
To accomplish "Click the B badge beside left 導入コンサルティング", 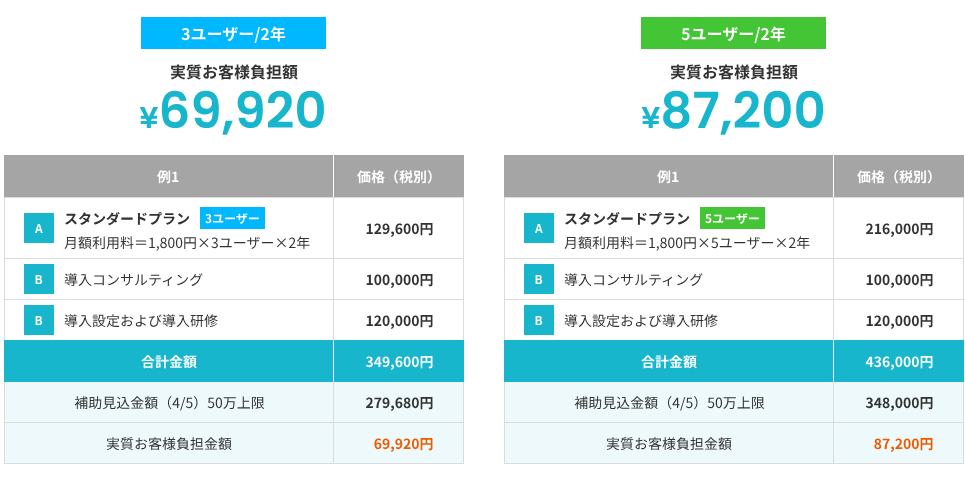I will click(x=39, y=279).
